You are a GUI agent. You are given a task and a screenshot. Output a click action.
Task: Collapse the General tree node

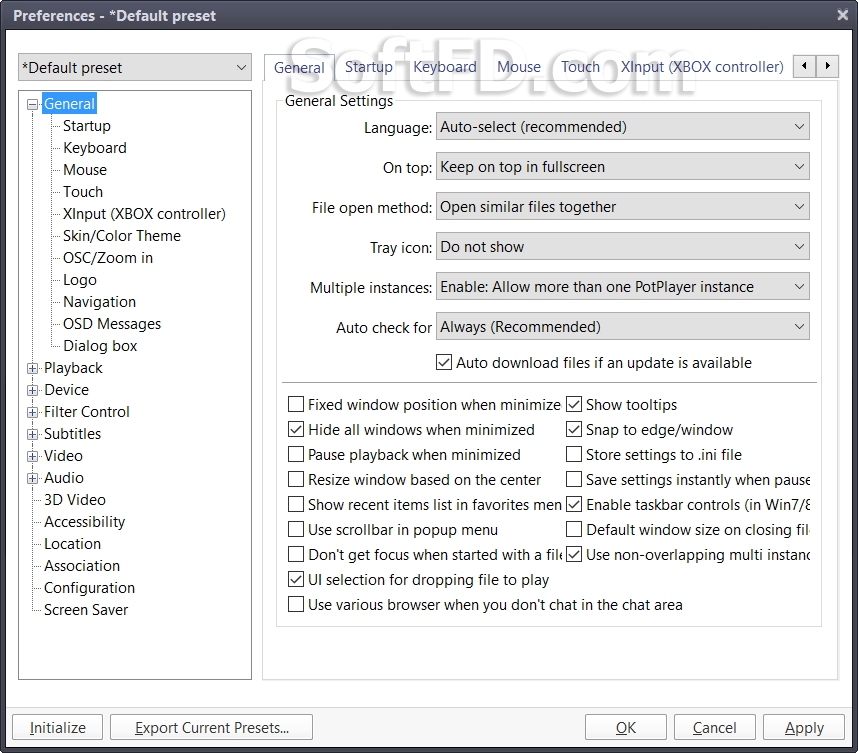[33, 104]
